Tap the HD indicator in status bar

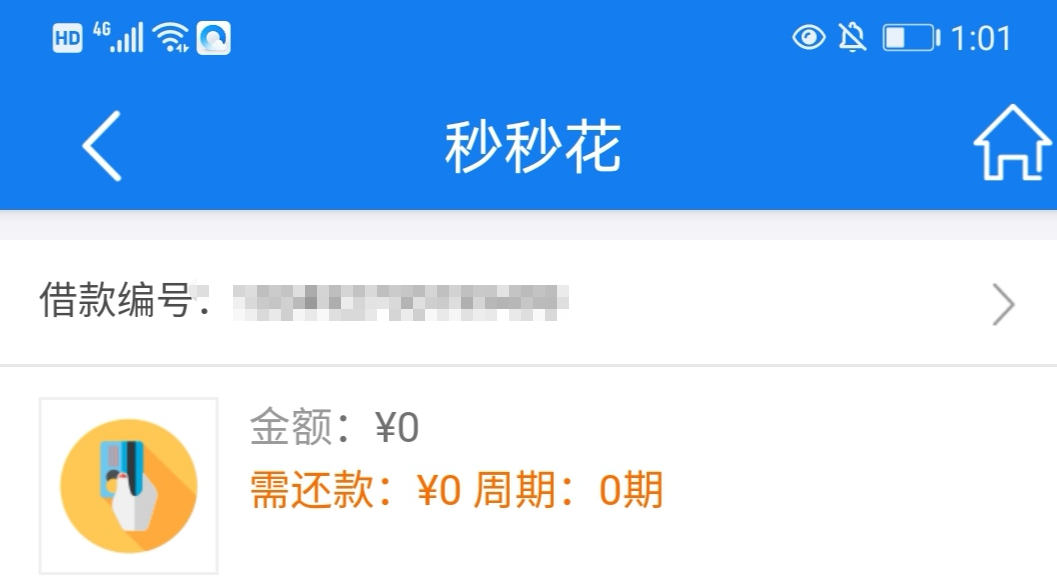67,38
